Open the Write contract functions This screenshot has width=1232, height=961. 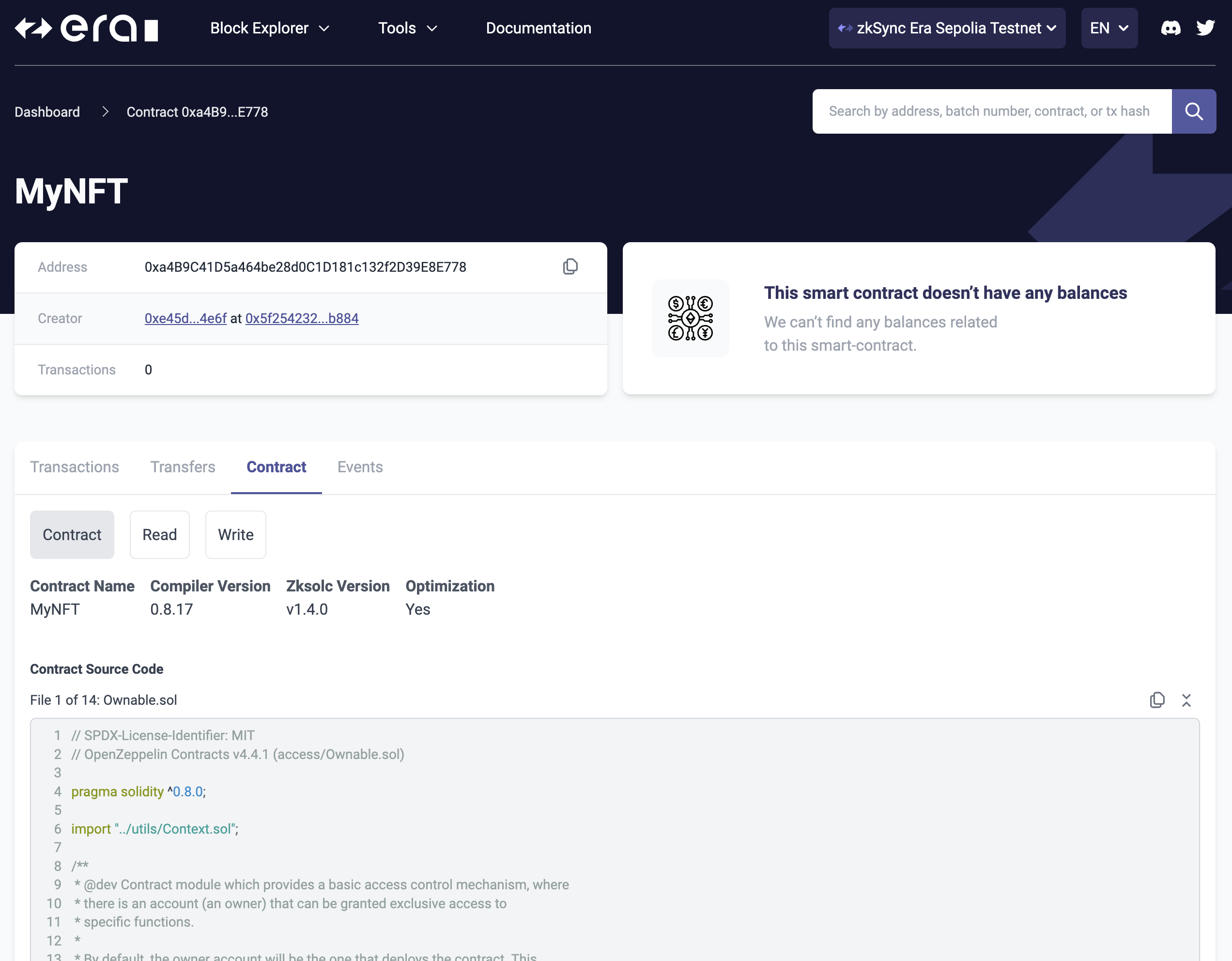pyautogui.click(x=236, y=535)
